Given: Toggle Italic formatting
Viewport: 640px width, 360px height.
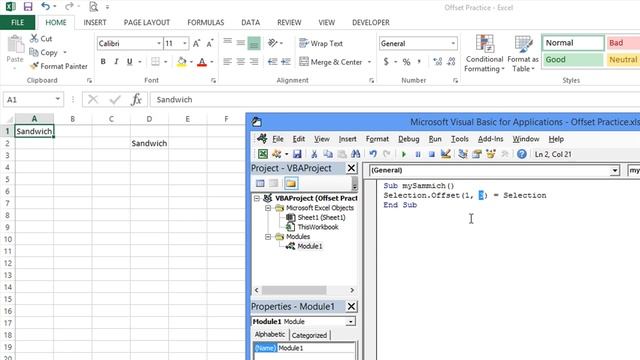Looking at the screenshot, I should click(116, 62).
